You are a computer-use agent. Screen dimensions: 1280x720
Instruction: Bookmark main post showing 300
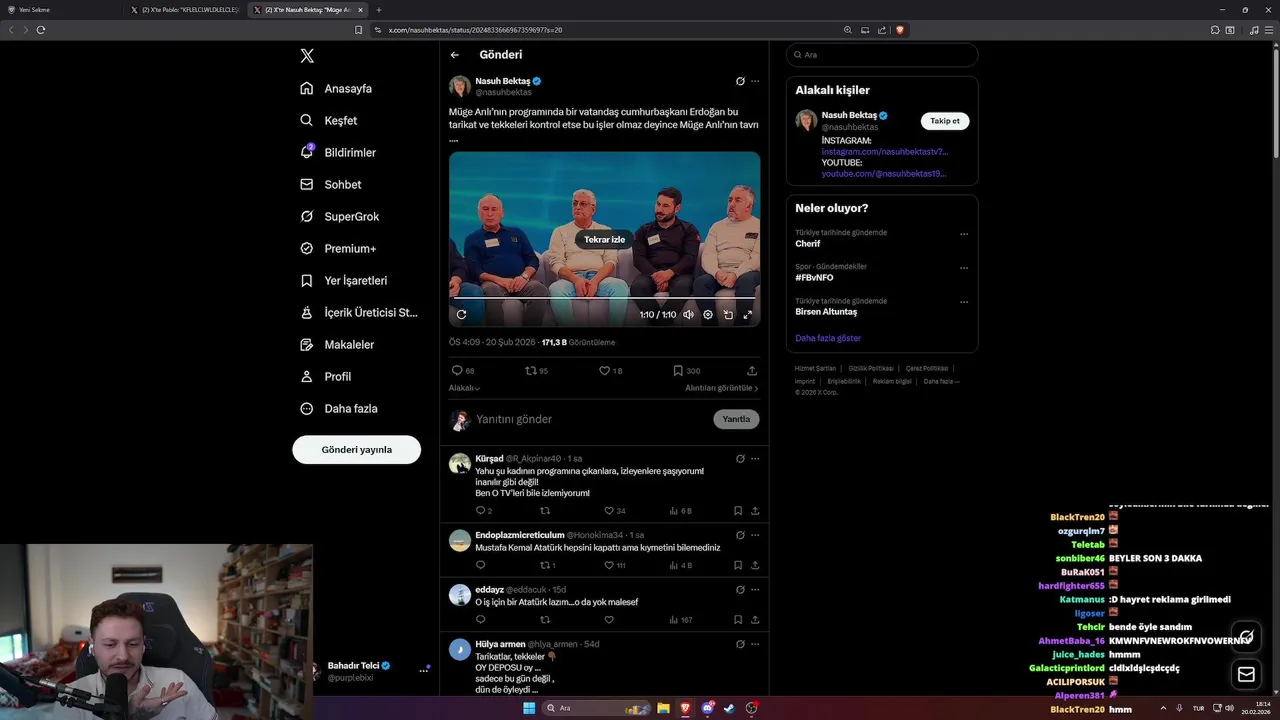coord(686,370)
